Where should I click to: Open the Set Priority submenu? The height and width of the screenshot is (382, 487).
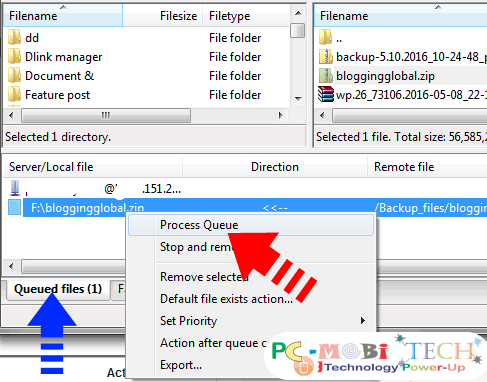coord(251,321)
